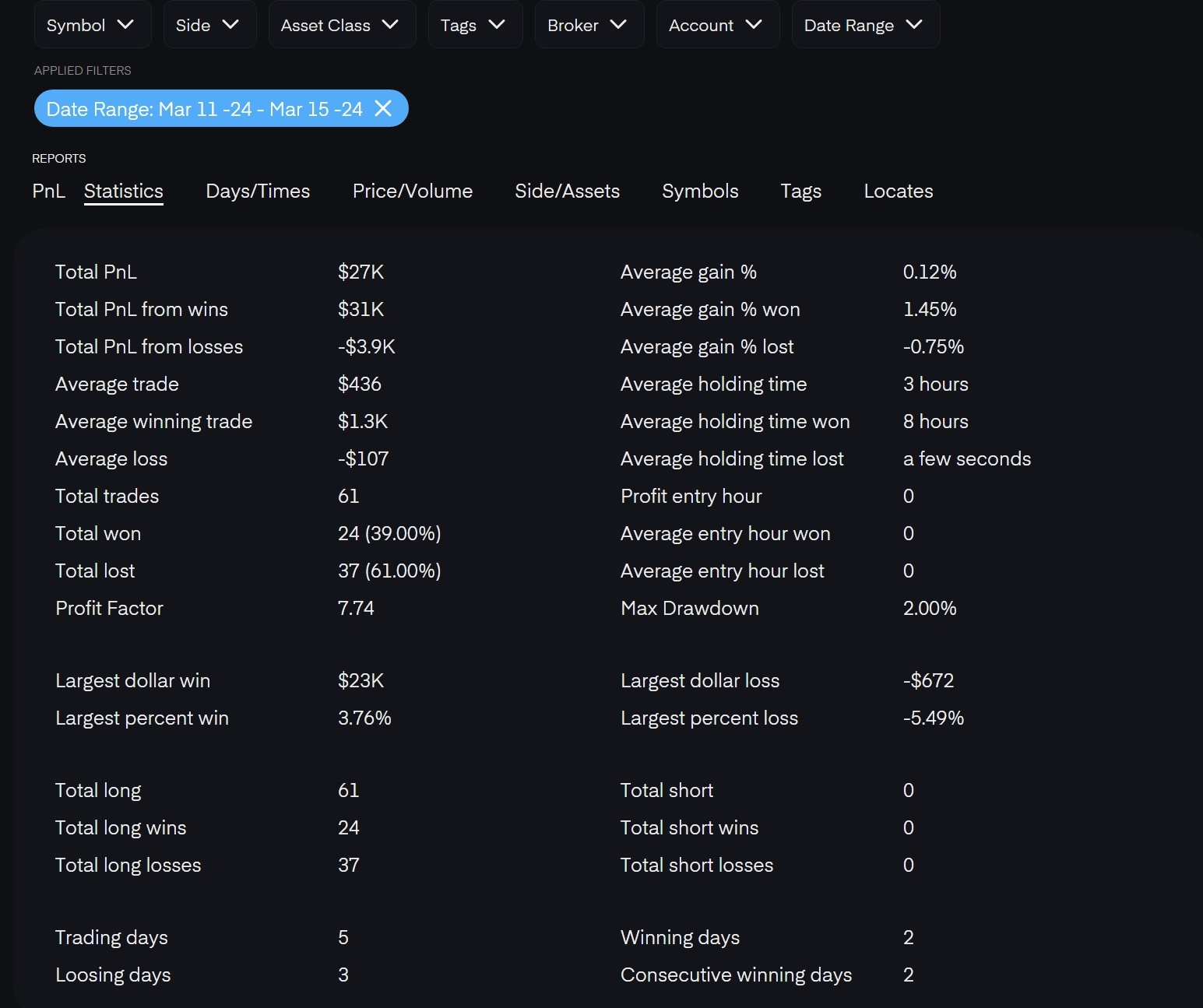Open the Date Range dropdown

[x=863, y=25]
